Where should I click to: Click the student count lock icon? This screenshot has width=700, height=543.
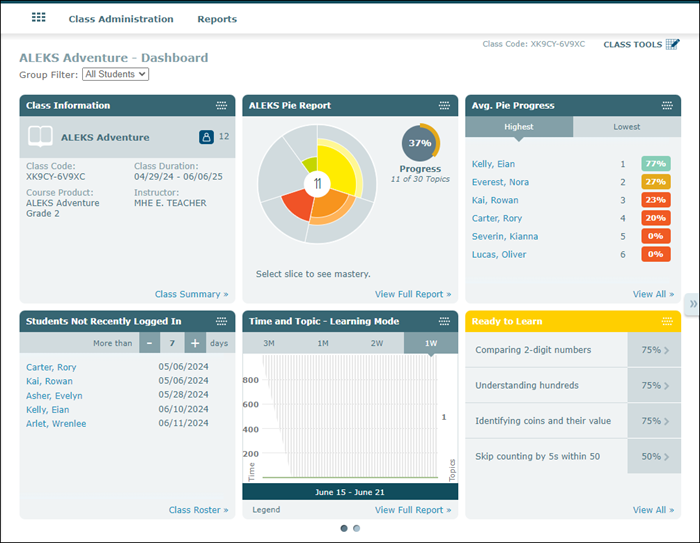[206, 137]
